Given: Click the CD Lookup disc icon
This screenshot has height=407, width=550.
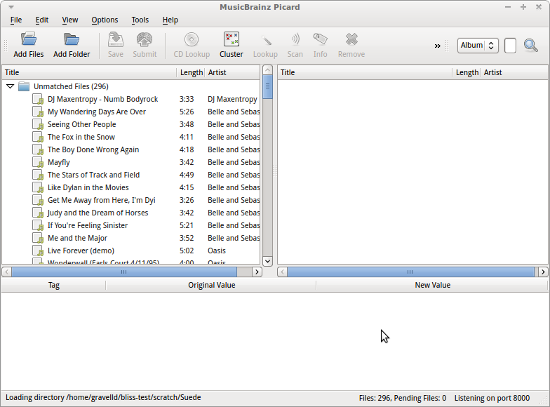Looking at the screenshot, I should pyautogui.click(x=192, y=39).
